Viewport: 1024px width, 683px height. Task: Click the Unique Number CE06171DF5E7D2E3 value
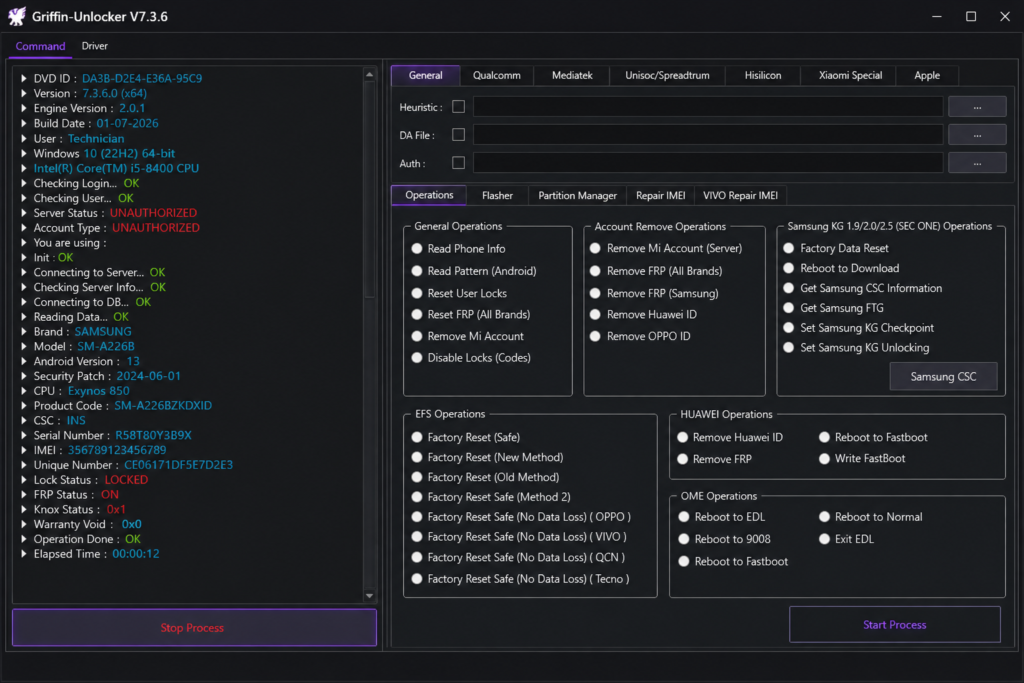click(178, 465)
